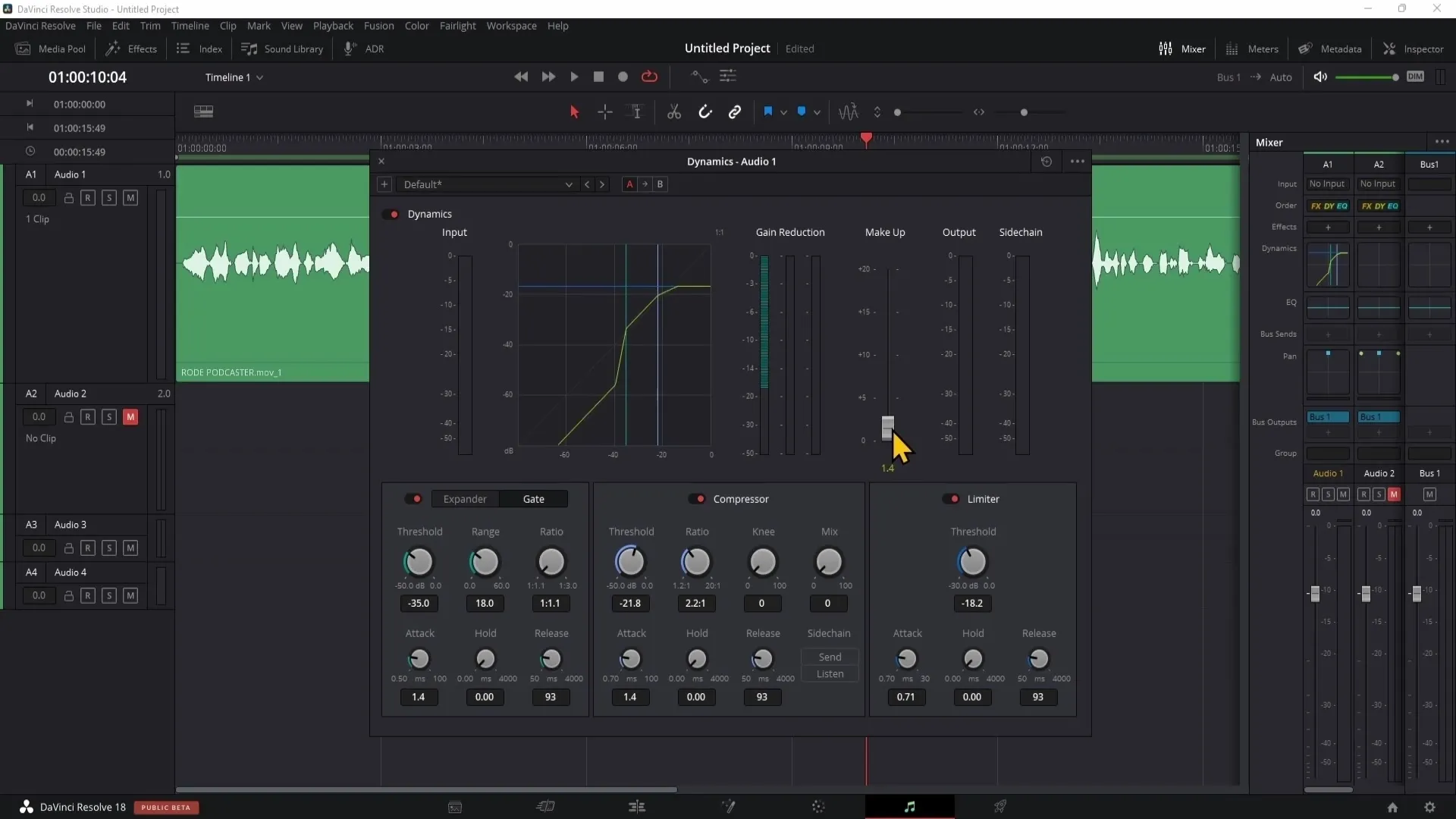This screenshot has width=1456, height=819.
Task: Expand Bus 1 auto dropdown in header
Action: coord(1281,76)
